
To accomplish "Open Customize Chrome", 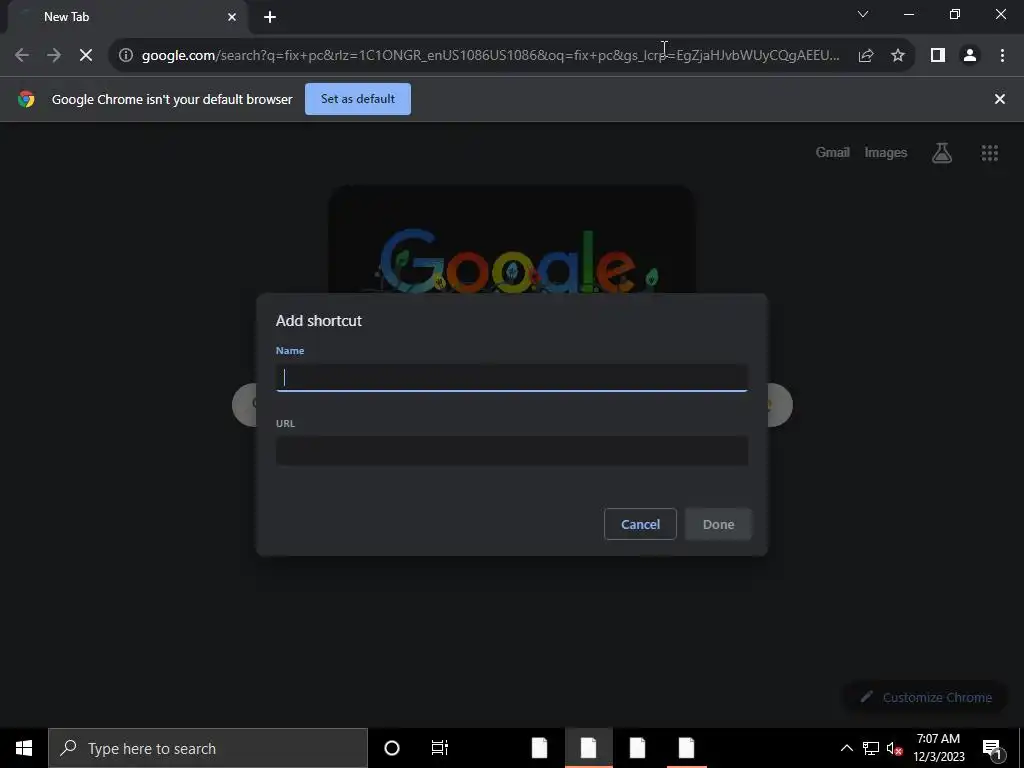I will coord(928,697).
